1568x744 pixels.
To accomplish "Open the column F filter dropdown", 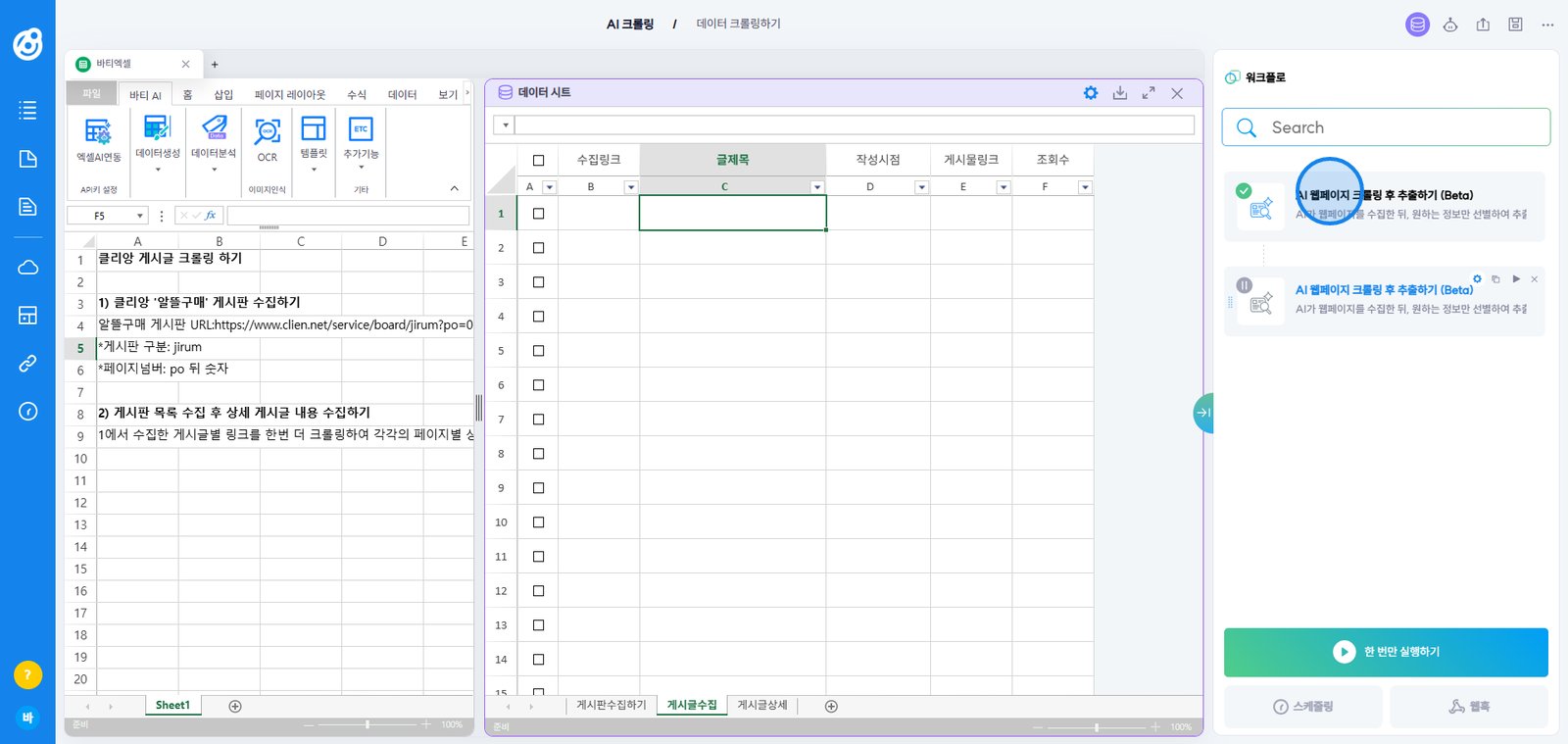I will tap(1084, 187).
